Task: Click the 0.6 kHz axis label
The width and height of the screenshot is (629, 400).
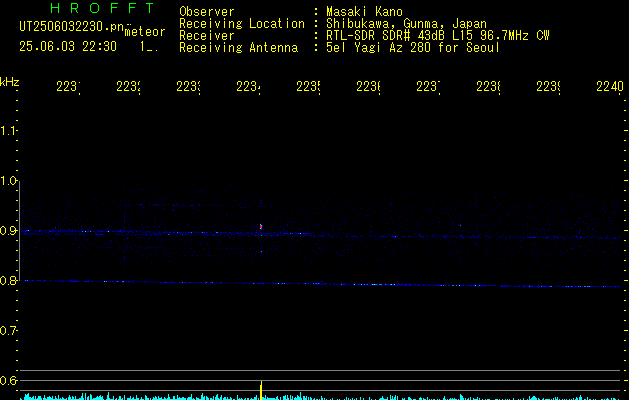Action: tap(8, 380)
